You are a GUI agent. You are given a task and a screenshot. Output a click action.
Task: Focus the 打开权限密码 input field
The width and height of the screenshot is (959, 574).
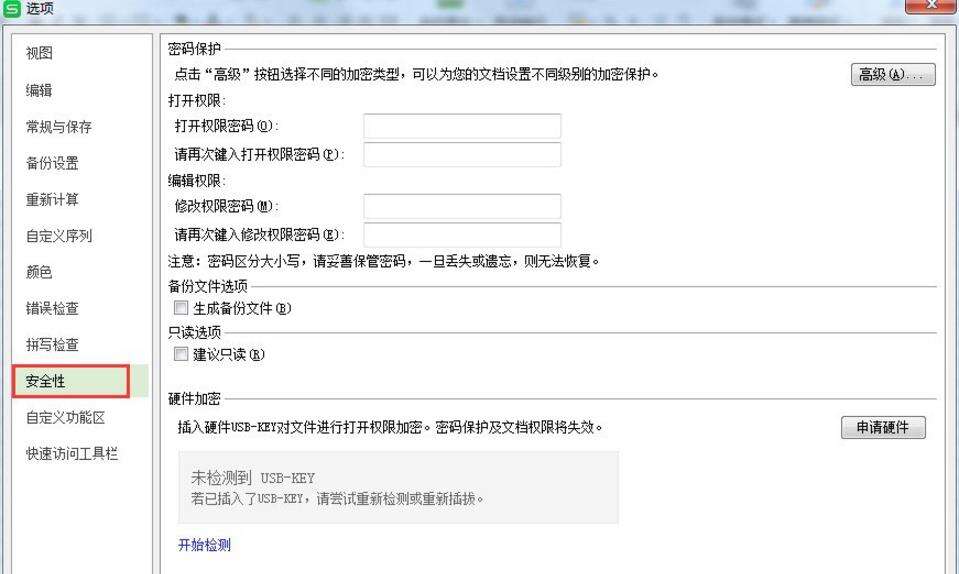(462, 125)
